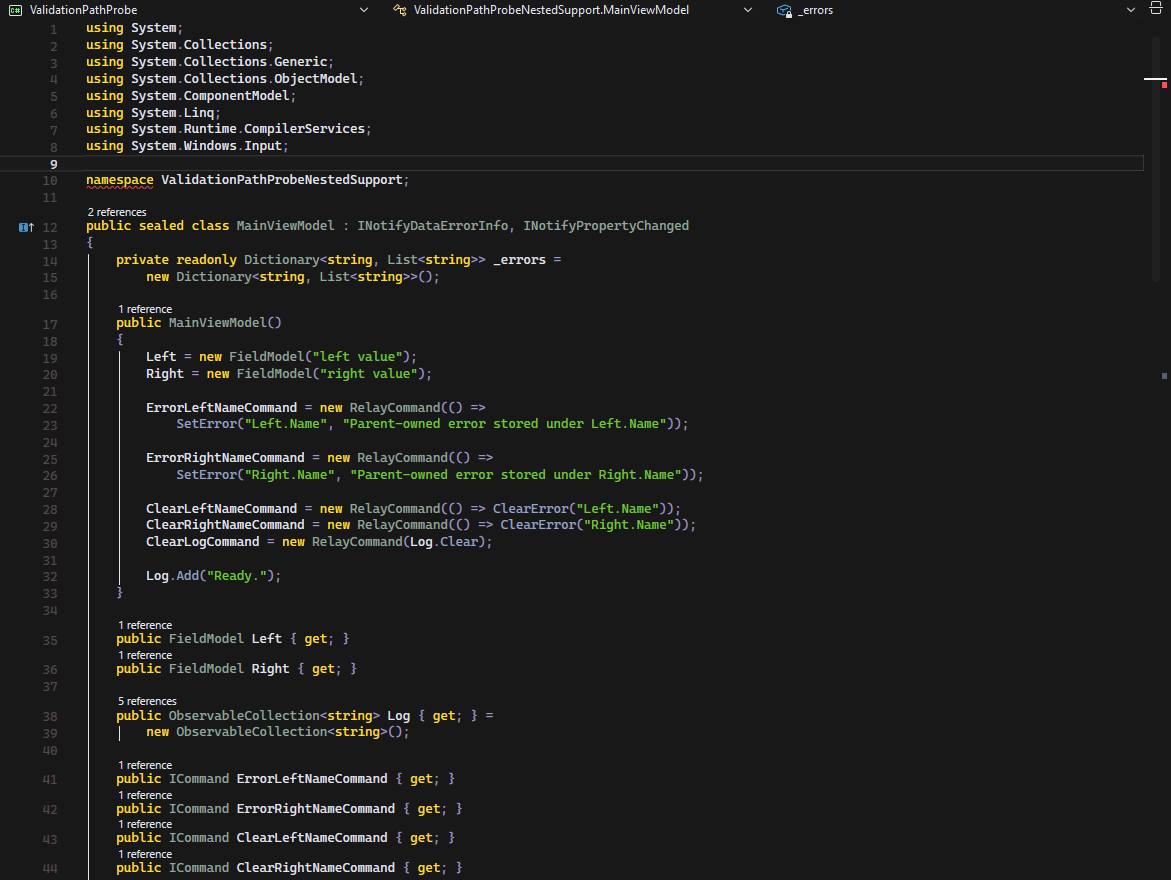
Task: Click the red error marker in scrollbar
Action: [1164, 85]
